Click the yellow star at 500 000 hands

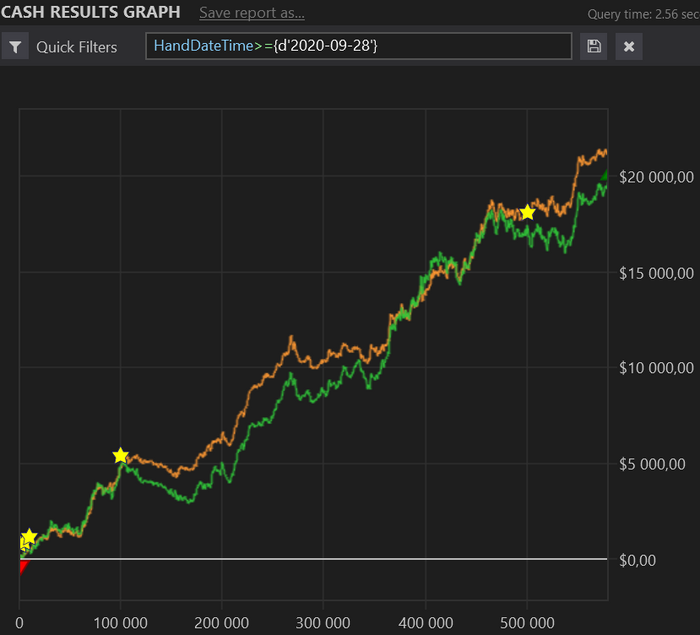(x=528, y=212)
